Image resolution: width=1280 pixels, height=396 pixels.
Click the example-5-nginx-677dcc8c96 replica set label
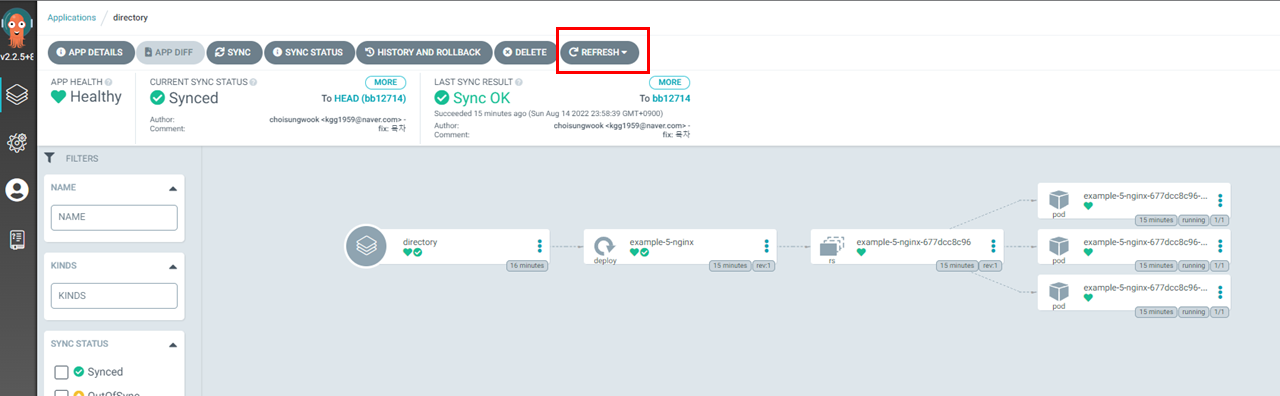click(x=914, y=242)
